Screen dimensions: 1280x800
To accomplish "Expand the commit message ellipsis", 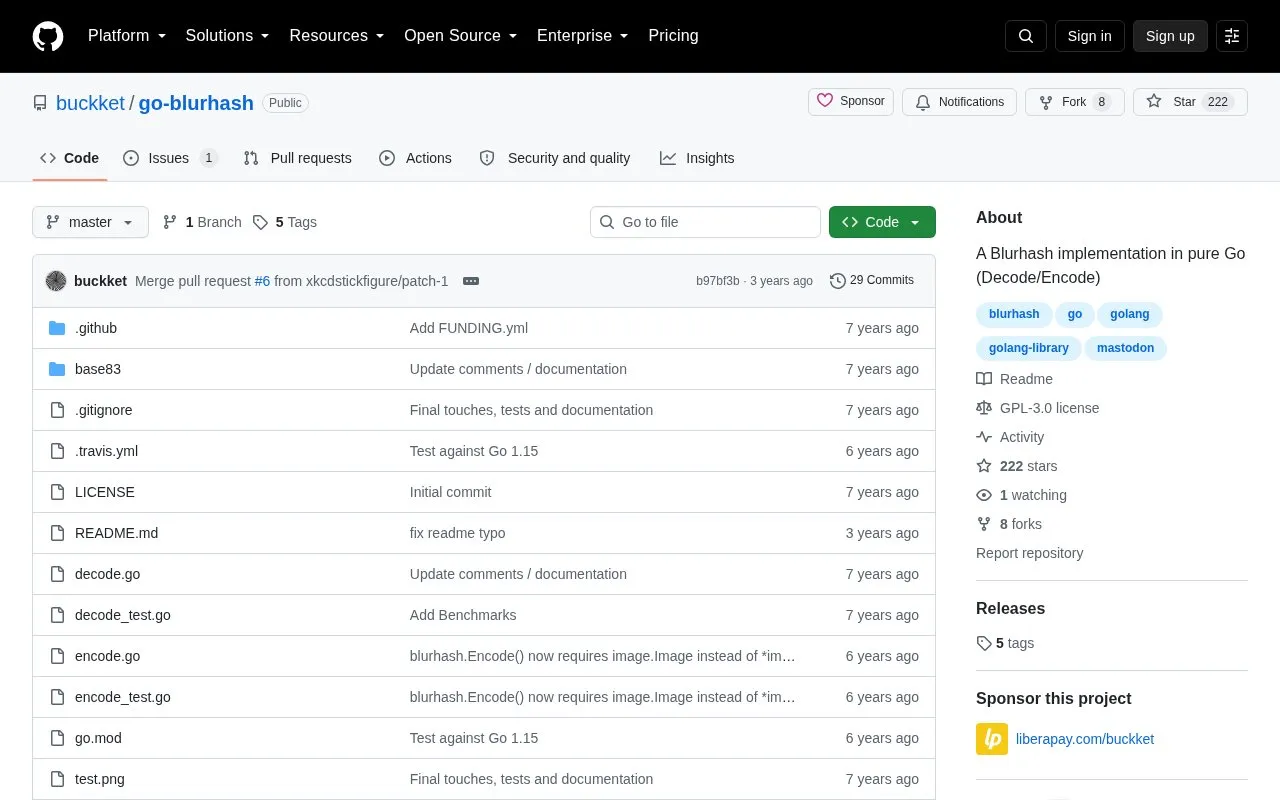I will click(x=471, y=281).
